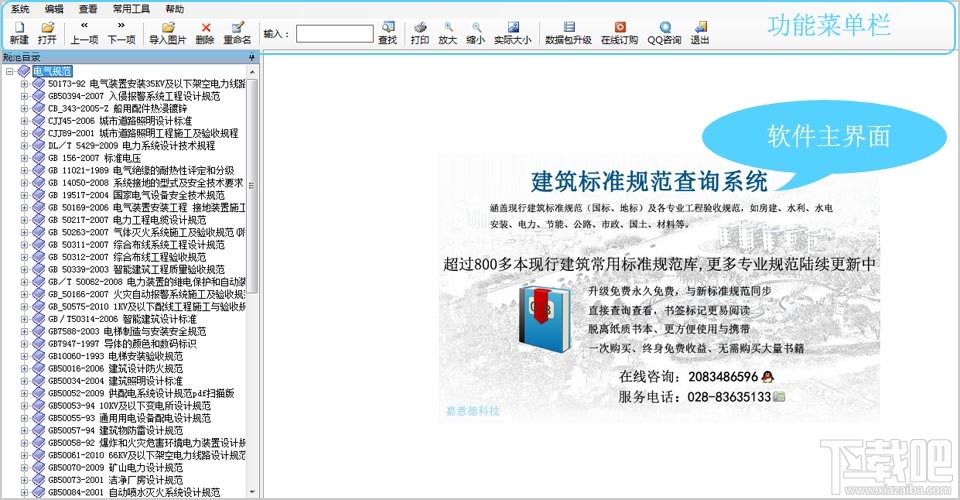
Task: Open a file with the 打开 icon
Action: (x=47, y=32)
